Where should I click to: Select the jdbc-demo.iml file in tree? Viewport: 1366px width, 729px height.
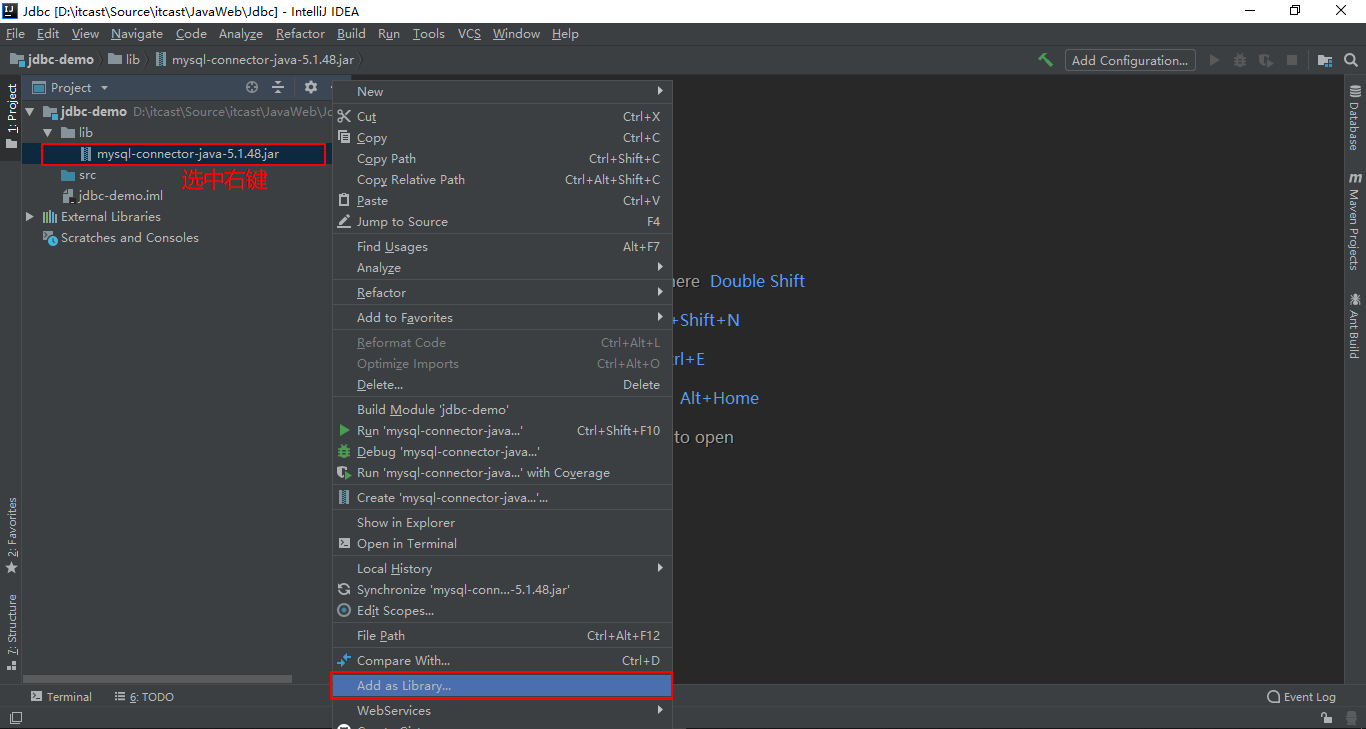(x=120, y=196)
